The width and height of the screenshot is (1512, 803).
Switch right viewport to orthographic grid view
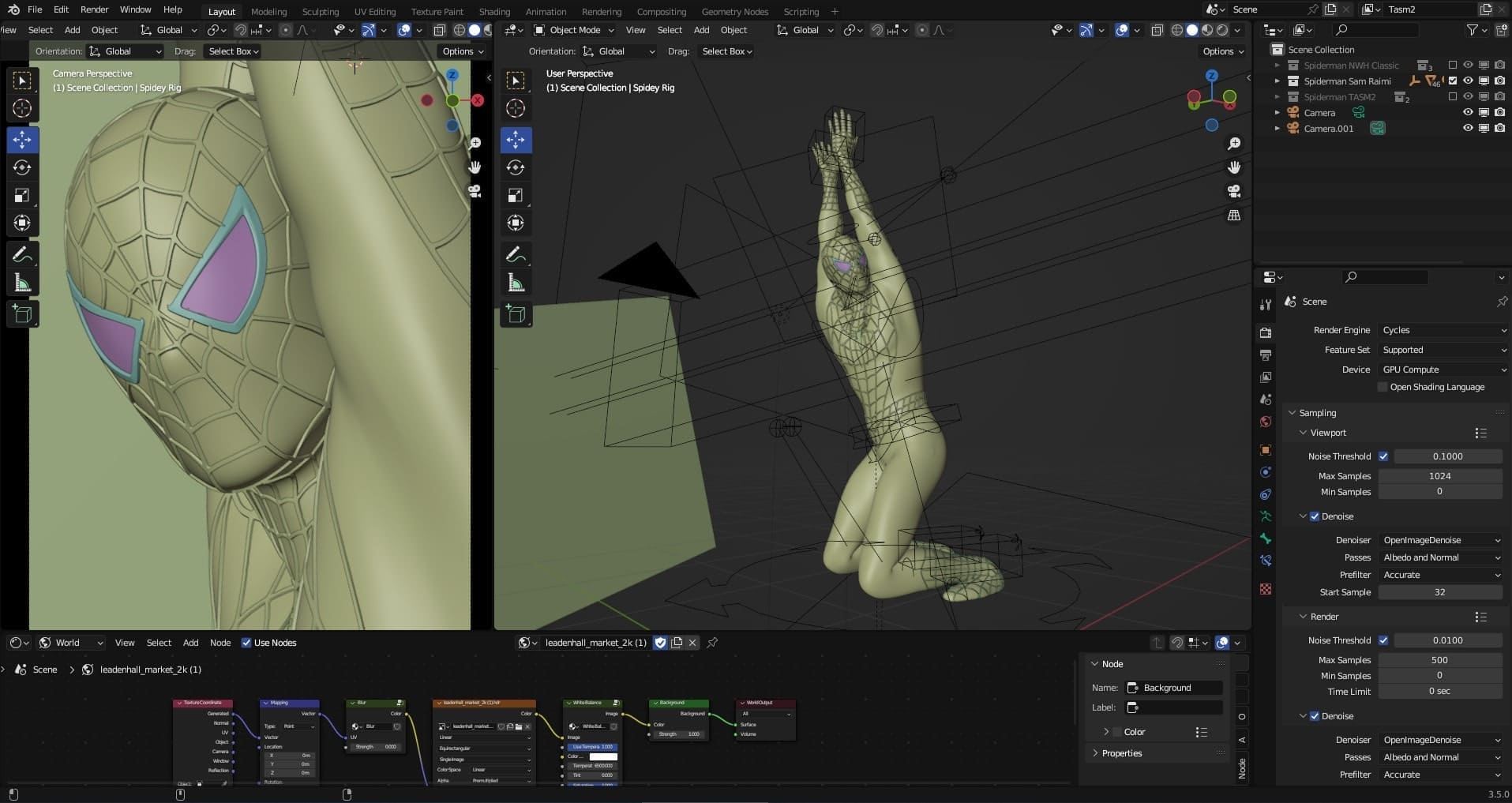point(1233,215)
